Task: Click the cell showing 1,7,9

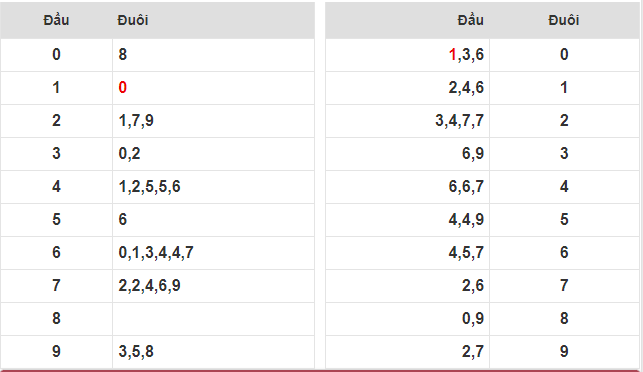Action: (213, 121)
